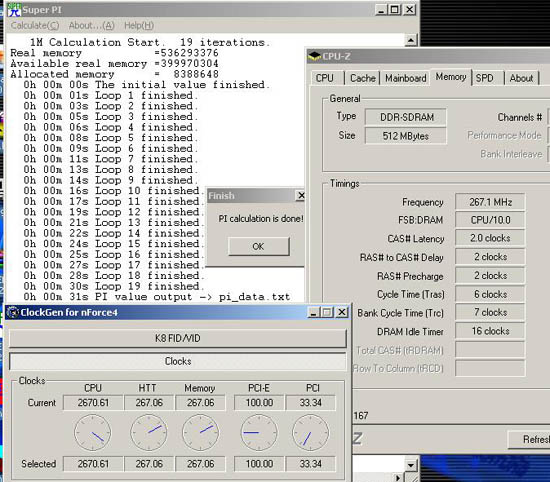Click the selected PCI-E clock field
Viewport: 550px width, 482px height.
click(x=259, y=464)
